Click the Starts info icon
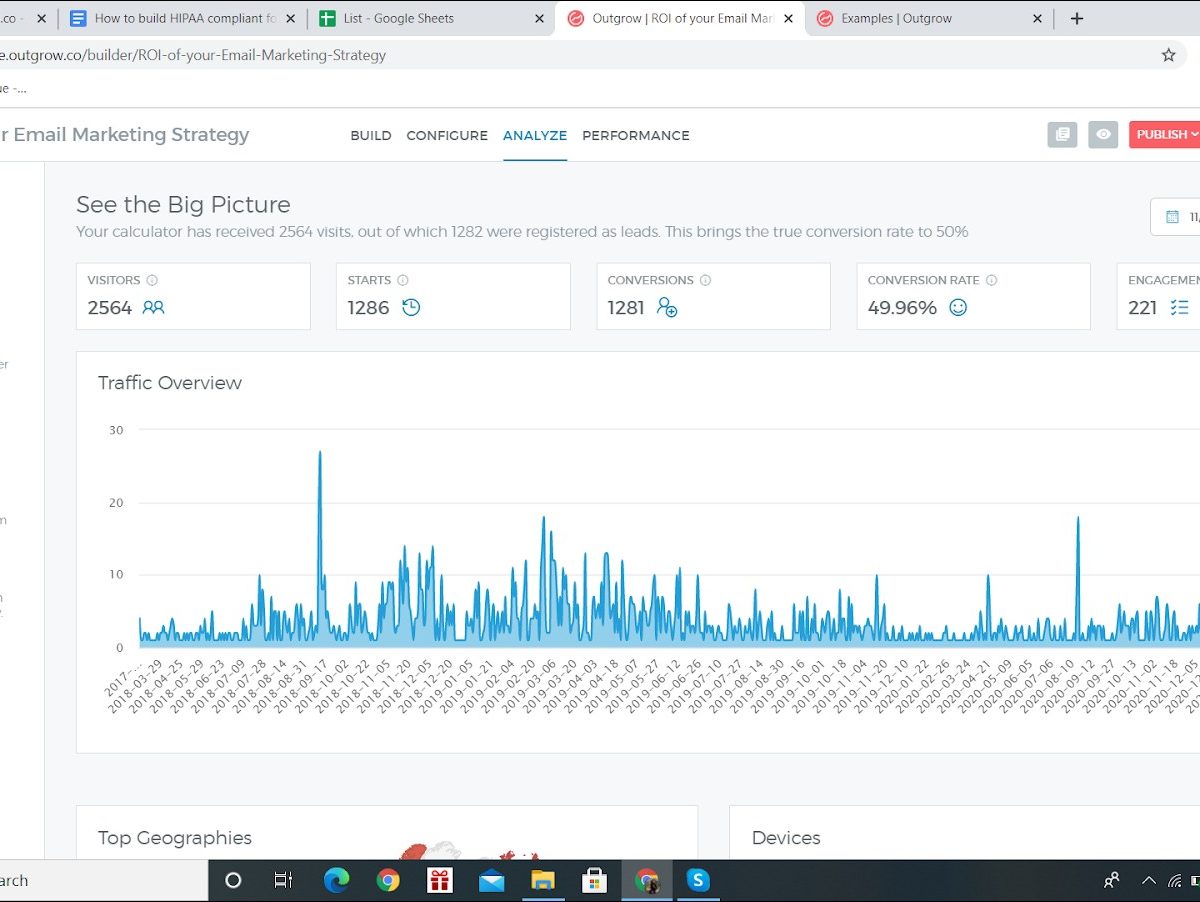 (x=403, y=281)
